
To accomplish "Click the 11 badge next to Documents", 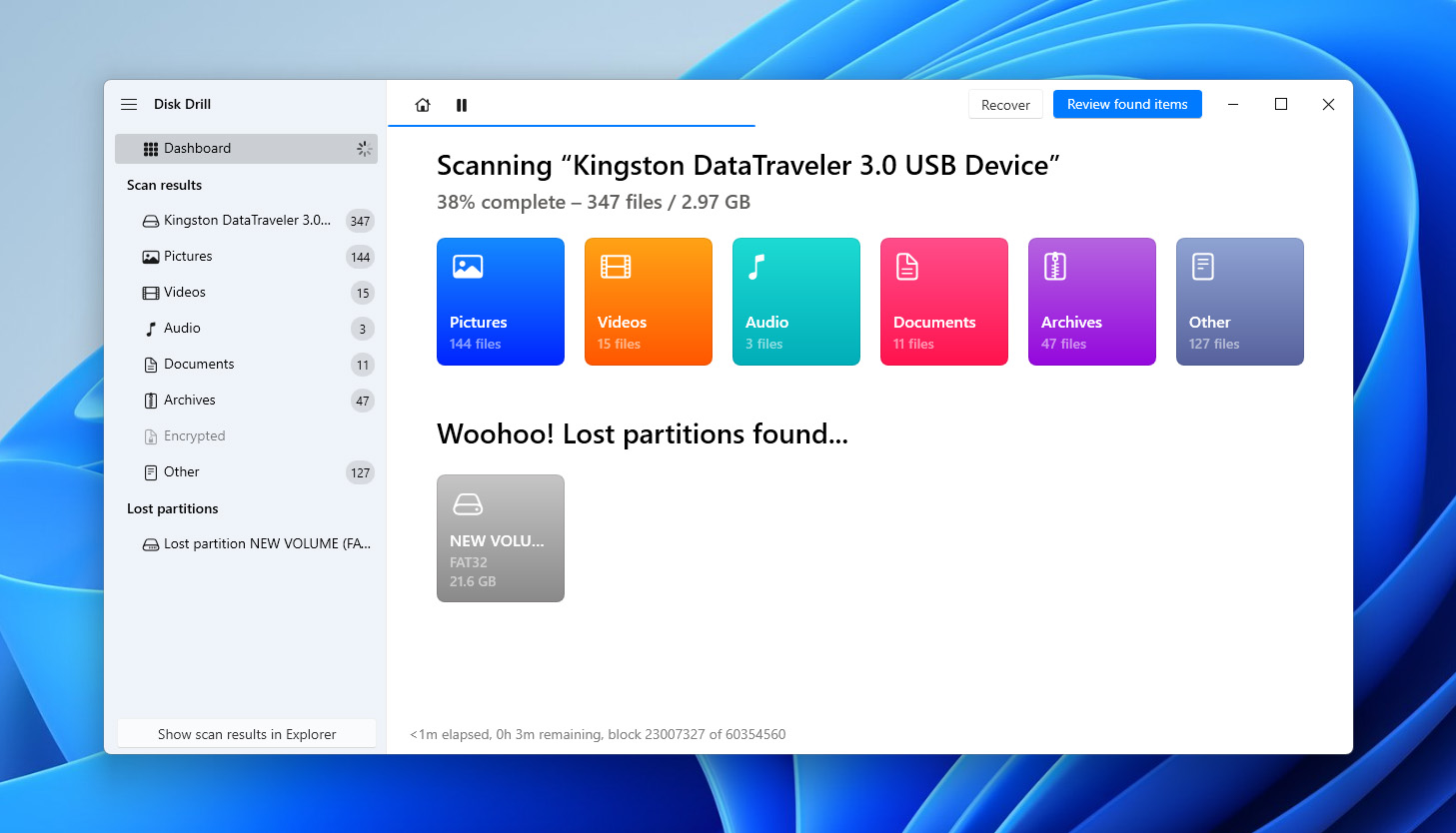I will coord(363,366).
